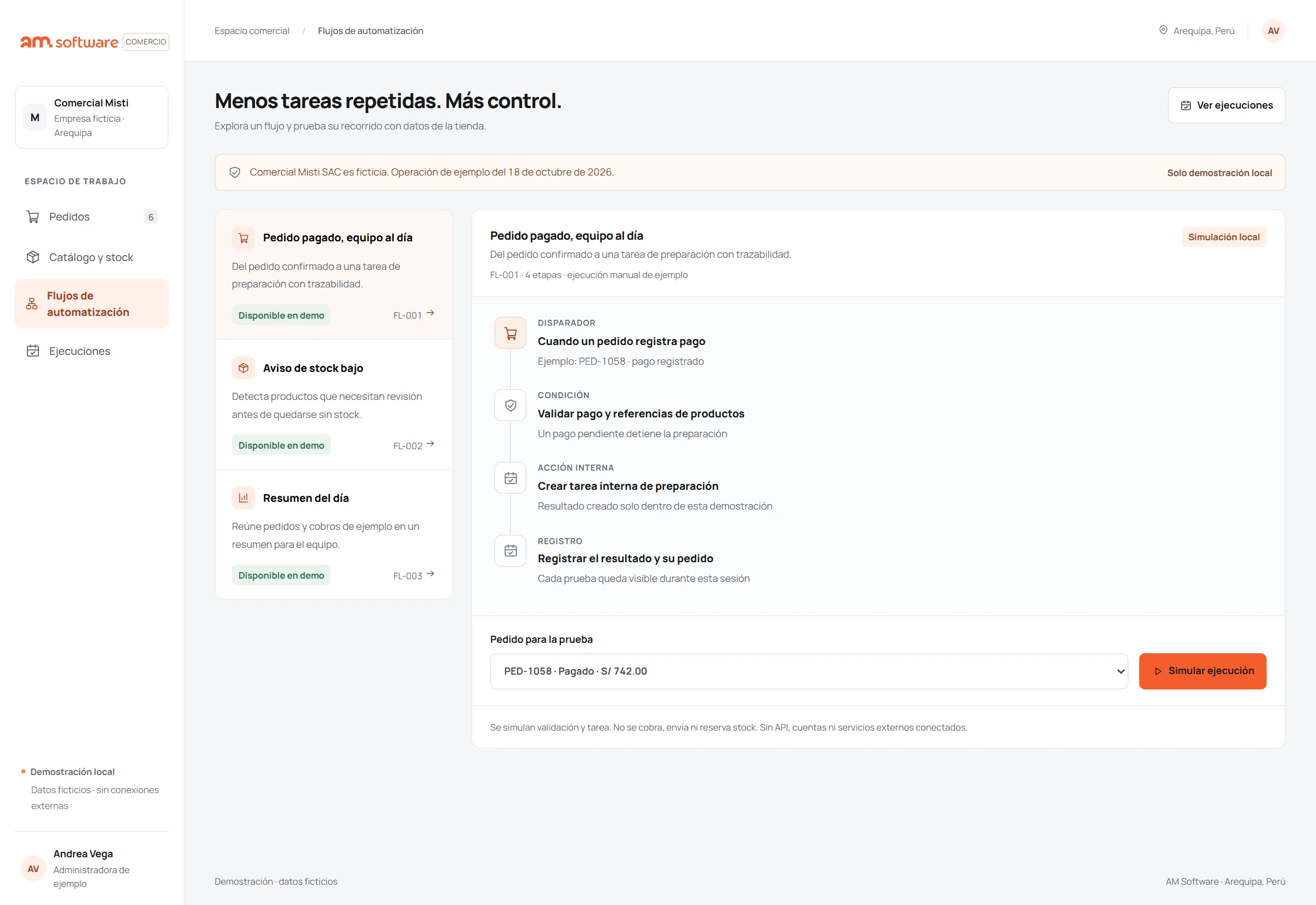This screenshot has width=1316, height=905.
Task: Click Crear tarea interna de preparación step
Action: [x=627, y=486]
